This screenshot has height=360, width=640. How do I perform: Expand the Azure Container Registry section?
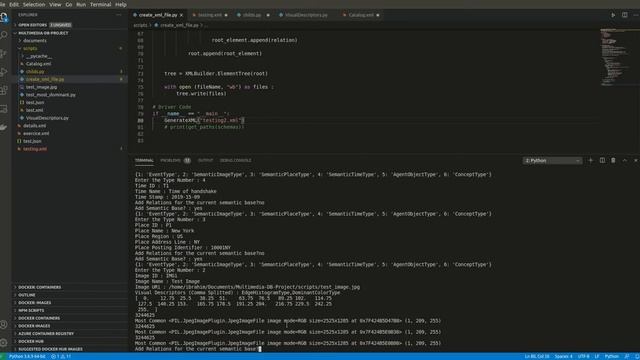pyautogui.click(x=69, y=334)
